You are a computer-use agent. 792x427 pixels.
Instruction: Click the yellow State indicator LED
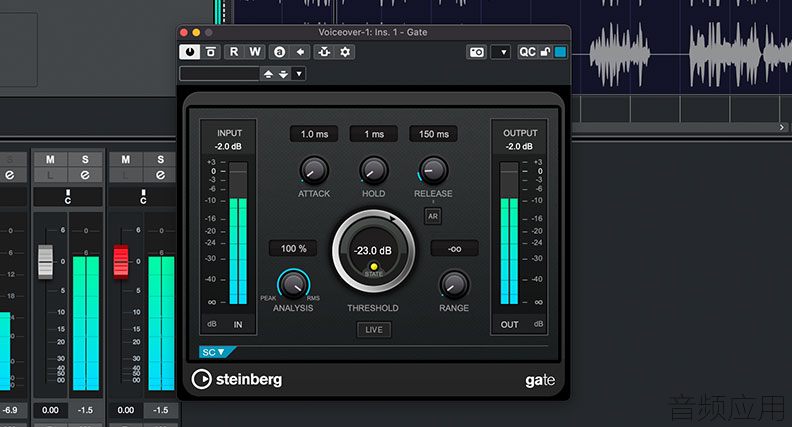click(x=374, y=266)
